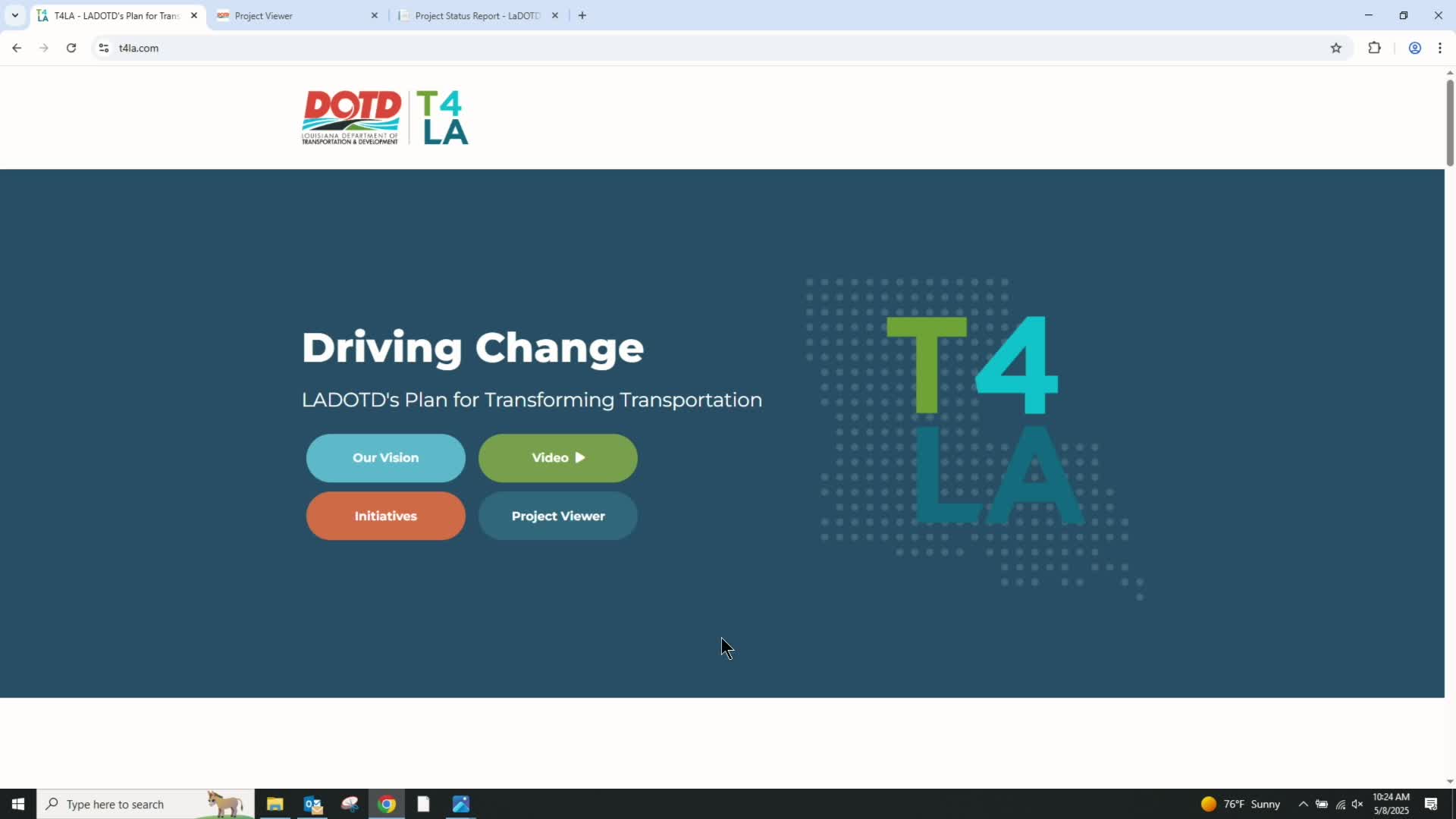The image size is (1456, 819).
Task: Open Google Chrome taskbar icon
Action: pyautogui.click(x=387, y=804)
